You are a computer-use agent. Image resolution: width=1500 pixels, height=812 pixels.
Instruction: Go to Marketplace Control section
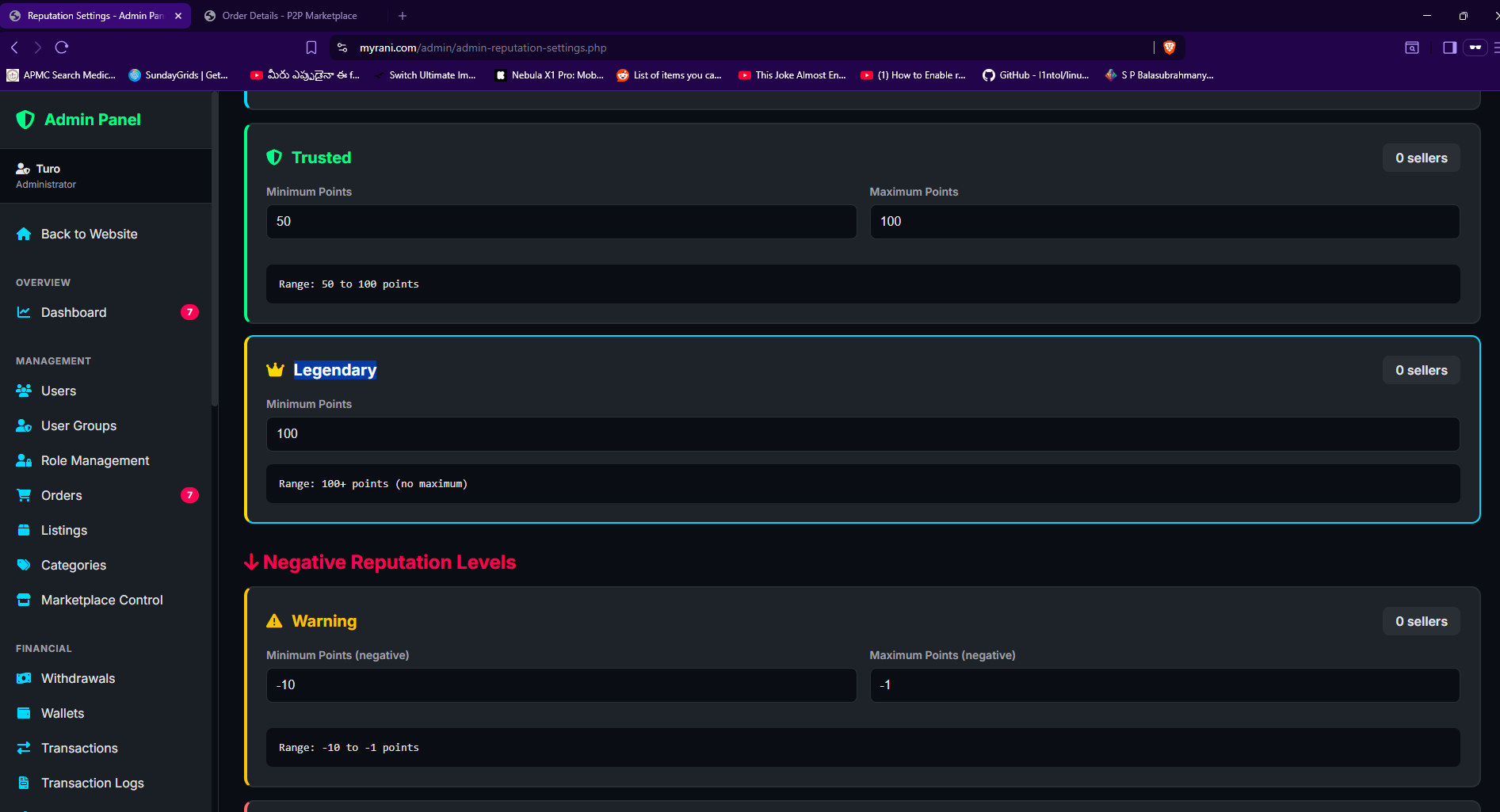pyautogui.click(x=101, y=600)
